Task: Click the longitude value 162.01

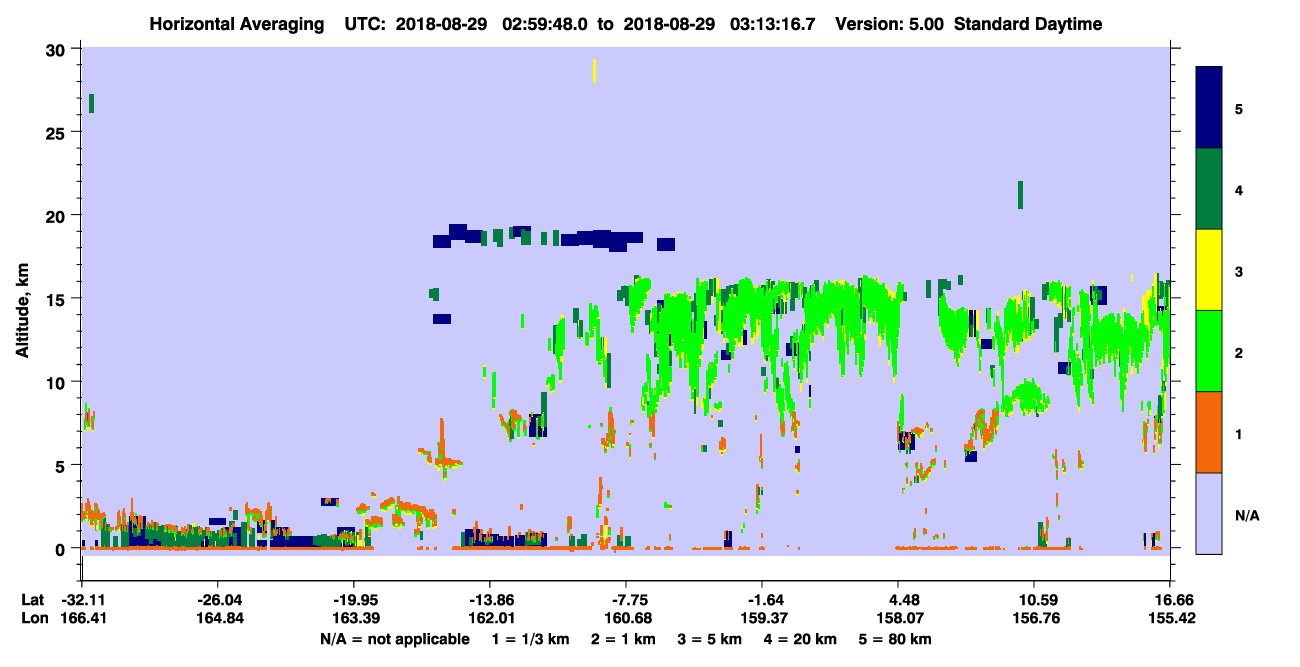Action: point(489,618)
